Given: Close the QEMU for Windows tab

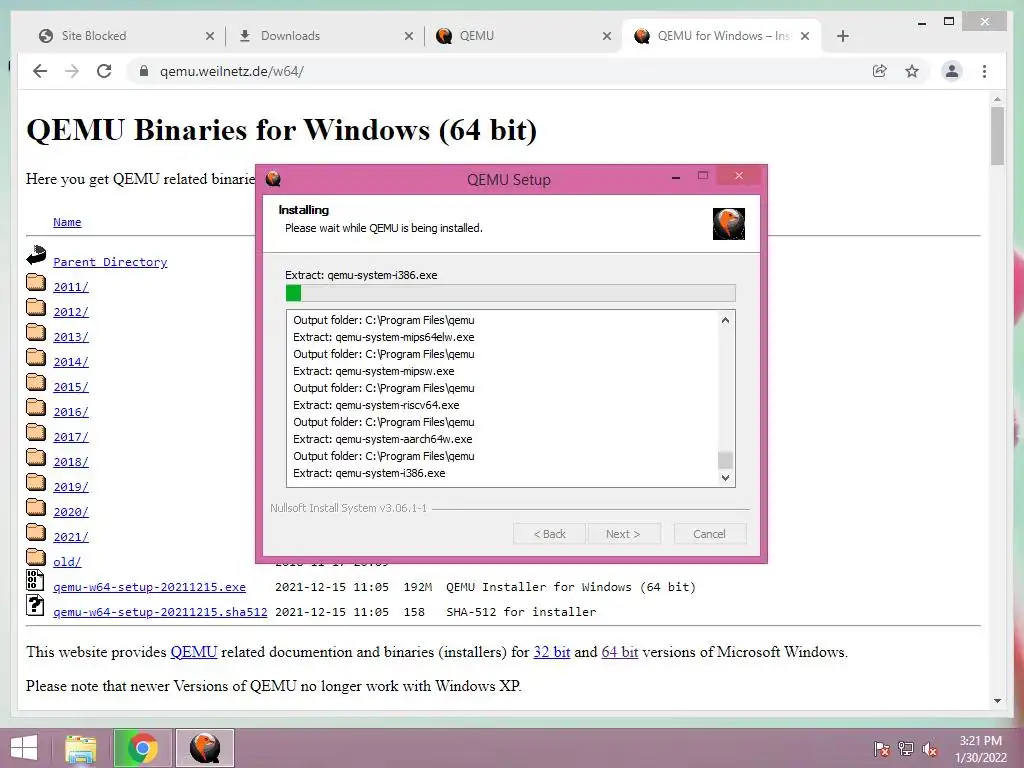Looking at the screenshot, I should (x=805, y=36).
